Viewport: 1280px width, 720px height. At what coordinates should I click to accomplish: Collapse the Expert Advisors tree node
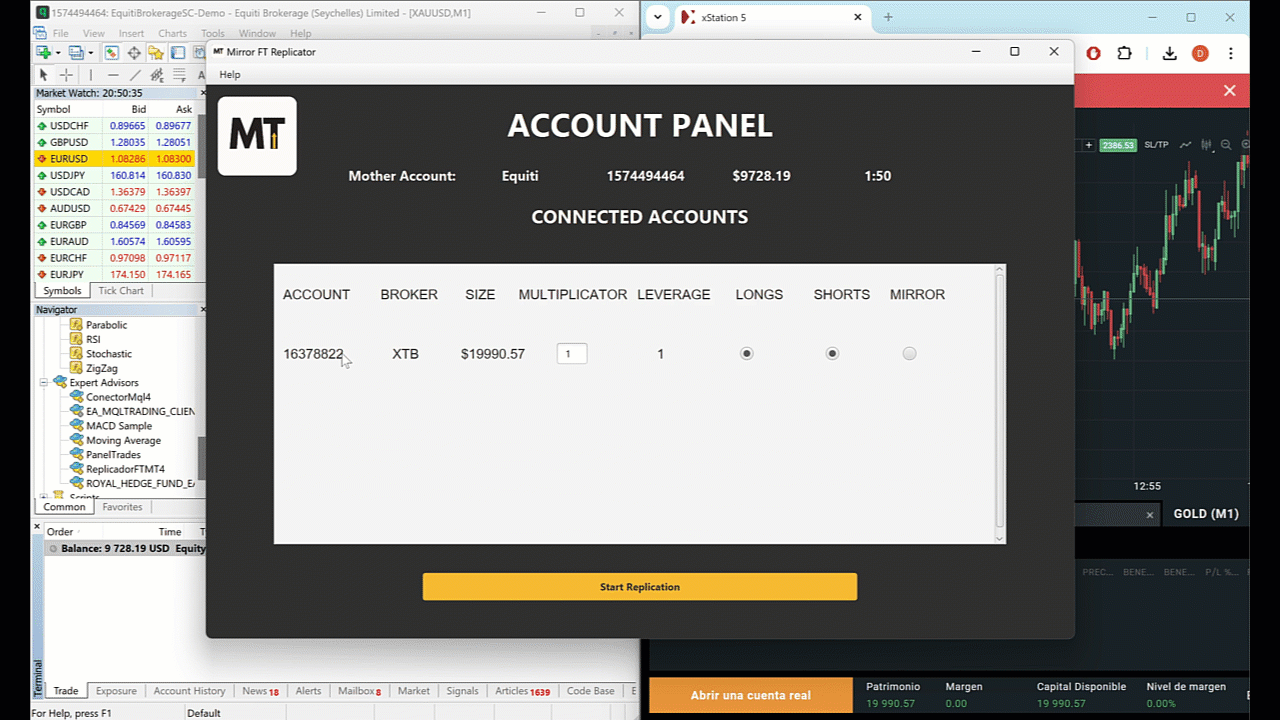[x=44, y=383]
